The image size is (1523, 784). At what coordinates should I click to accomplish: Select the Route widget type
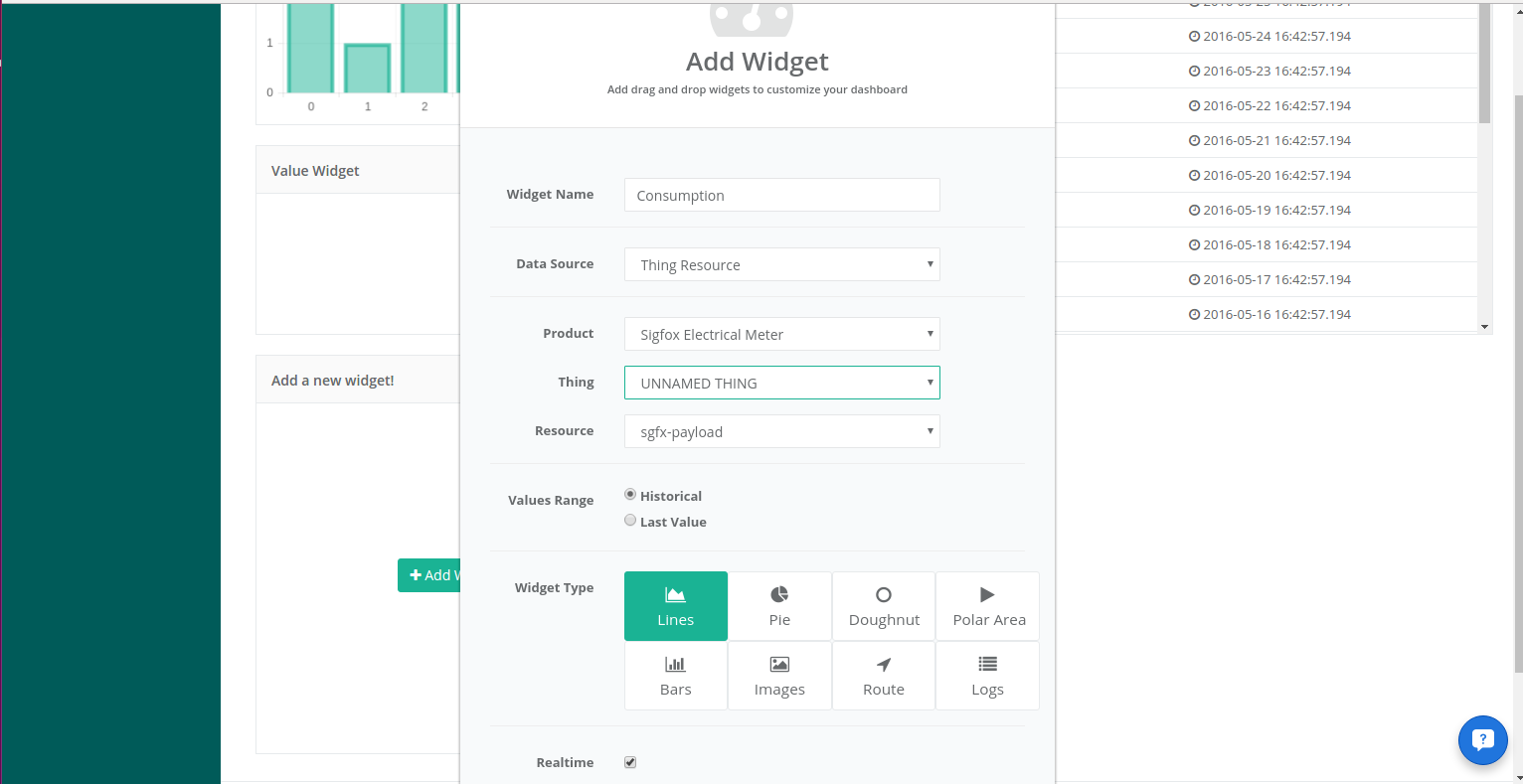point(884,676)
